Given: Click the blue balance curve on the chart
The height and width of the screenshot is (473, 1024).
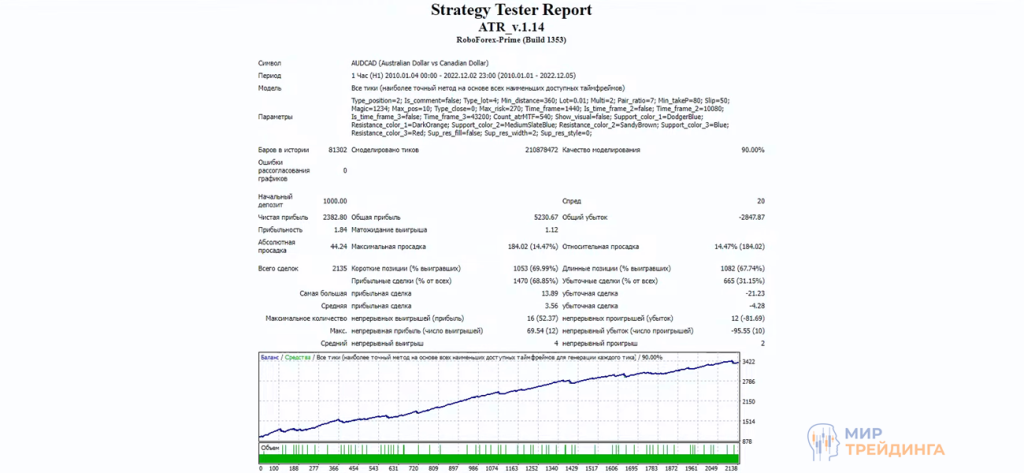Looking at the screenshot, I should 500,398.
